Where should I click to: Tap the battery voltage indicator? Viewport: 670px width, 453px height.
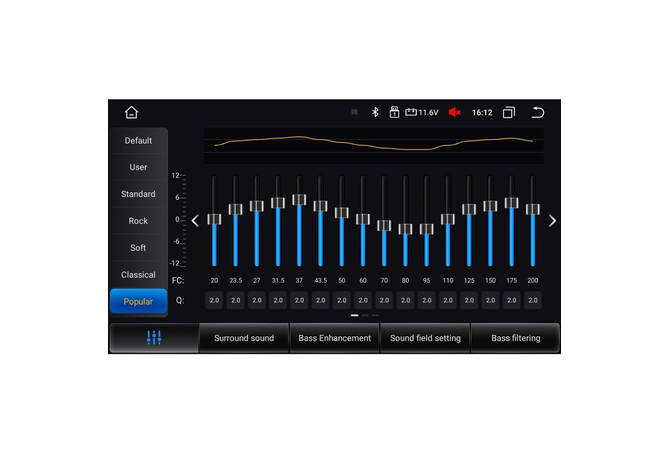[421, 112]
